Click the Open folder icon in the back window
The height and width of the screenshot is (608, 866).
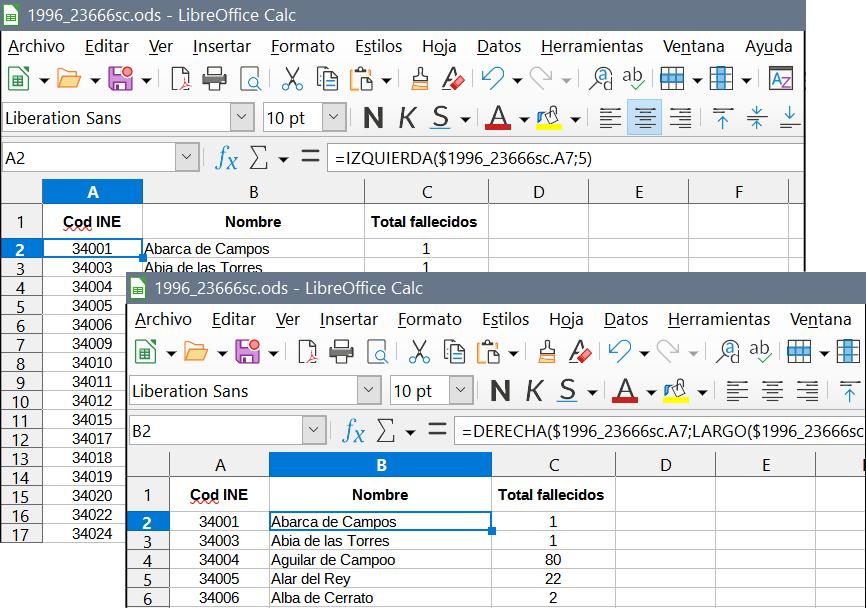pos(69,79)
